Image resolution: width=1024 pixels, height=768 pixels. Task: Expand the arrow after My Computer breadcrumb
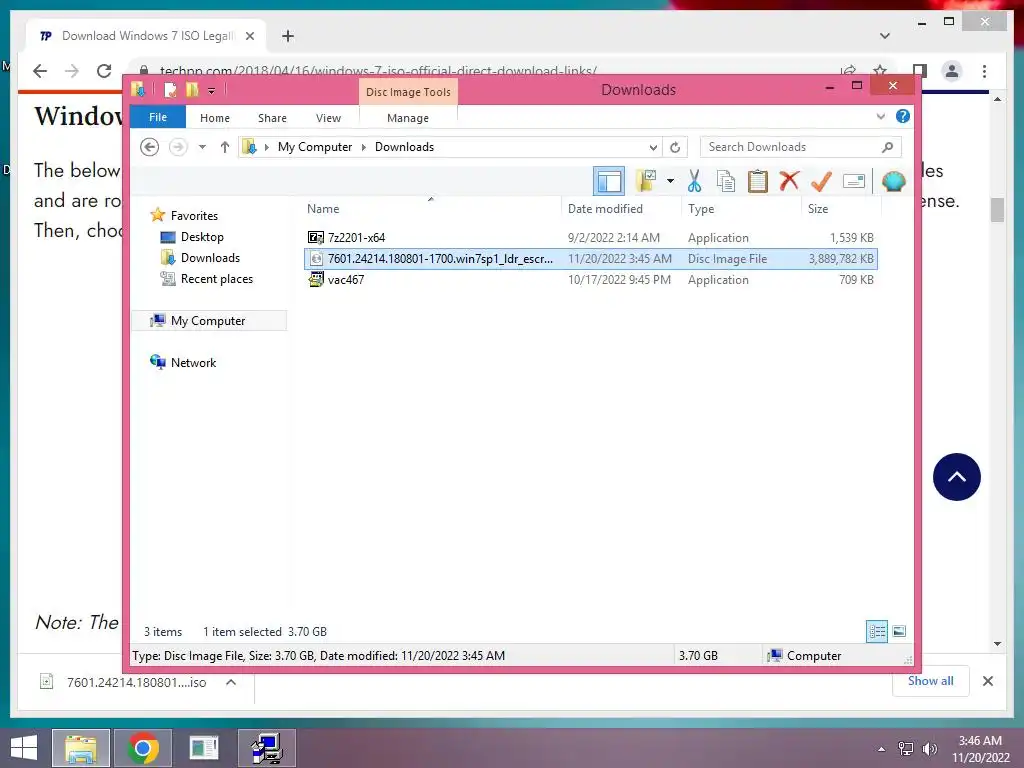click(364, 147)
